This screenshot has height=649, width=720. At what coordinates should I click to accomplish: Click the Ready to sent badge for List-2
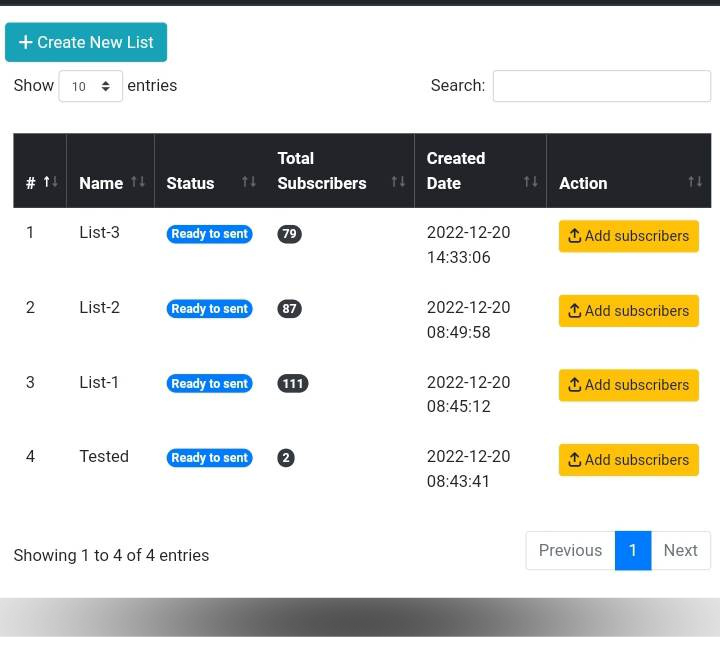(x=209, y=309)
